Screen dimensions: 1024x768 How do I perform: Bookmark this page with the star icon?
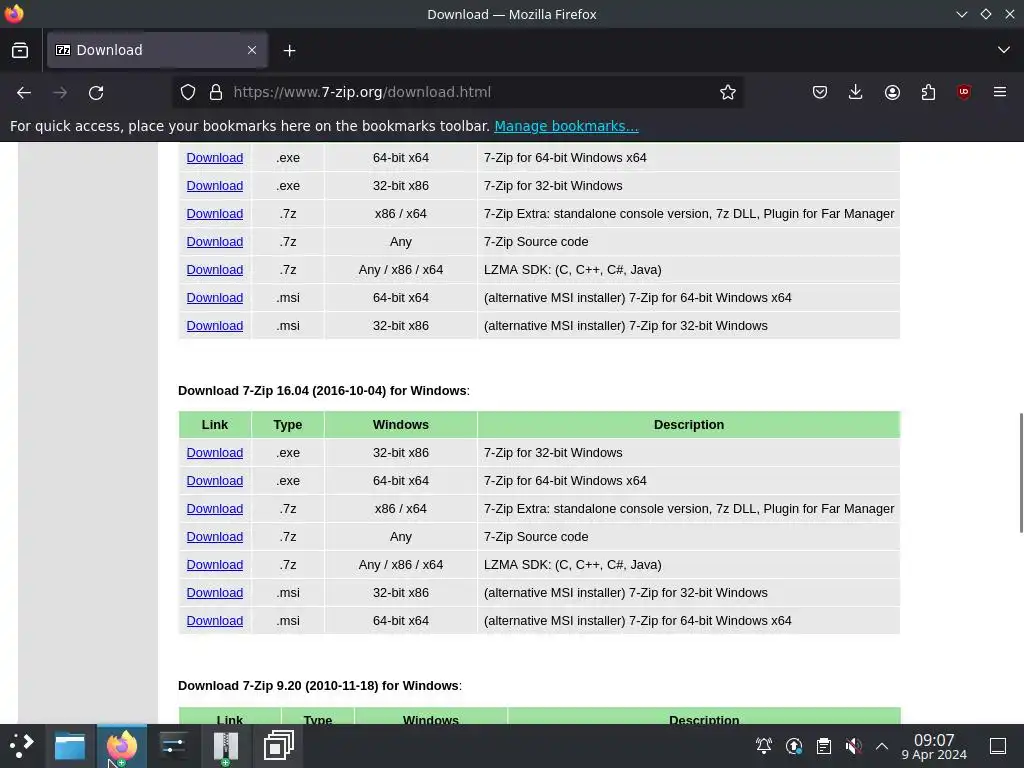[728, 93]
